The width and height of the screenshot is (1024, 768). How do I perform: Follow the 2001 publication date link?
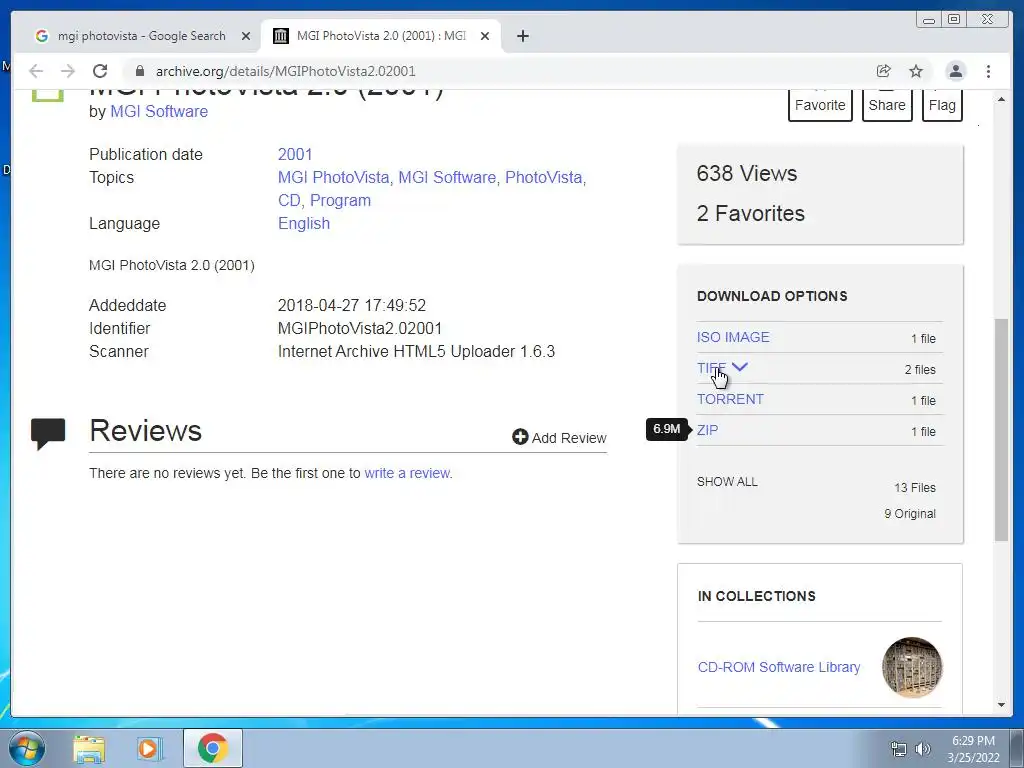coord(295,154)
